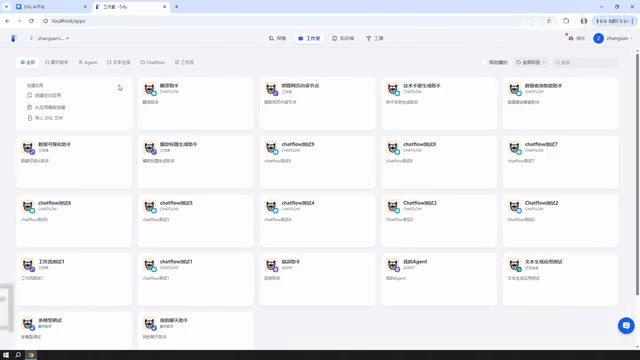The height and width of the screenshot is (360, 640).
Task: Open the Windows Start menu
Action: tap(6, 355)
